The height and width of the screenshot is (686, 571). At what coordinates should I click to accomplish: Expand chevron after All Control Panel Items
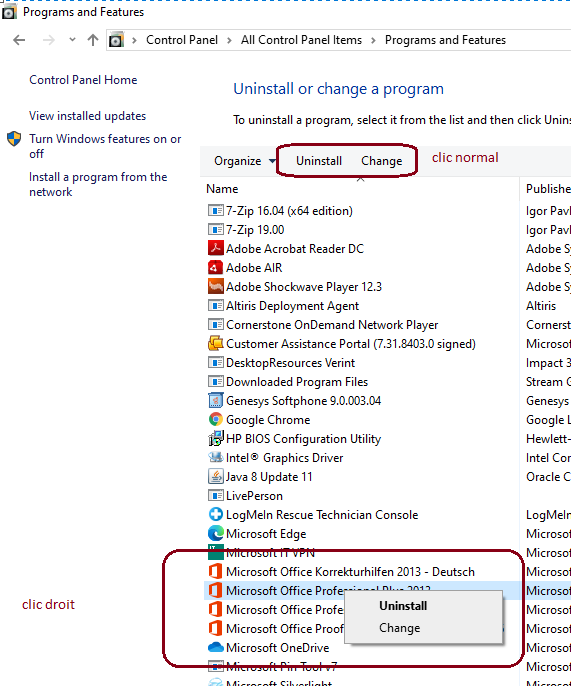click(373, 40)
